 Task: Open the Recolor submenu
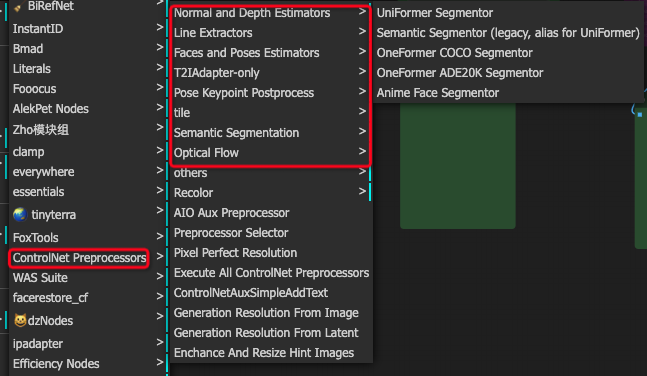pos(270,193)
